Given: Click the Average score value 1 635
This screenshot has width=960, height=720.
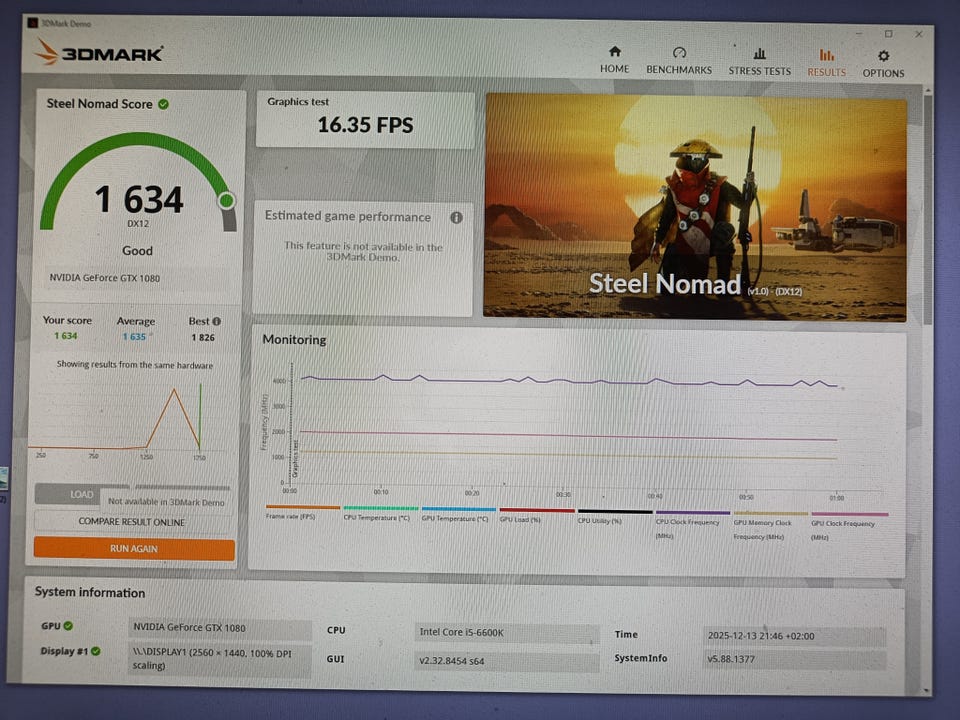Looking at the screenshot, I should pyautogui.click(x=134, y=337).
